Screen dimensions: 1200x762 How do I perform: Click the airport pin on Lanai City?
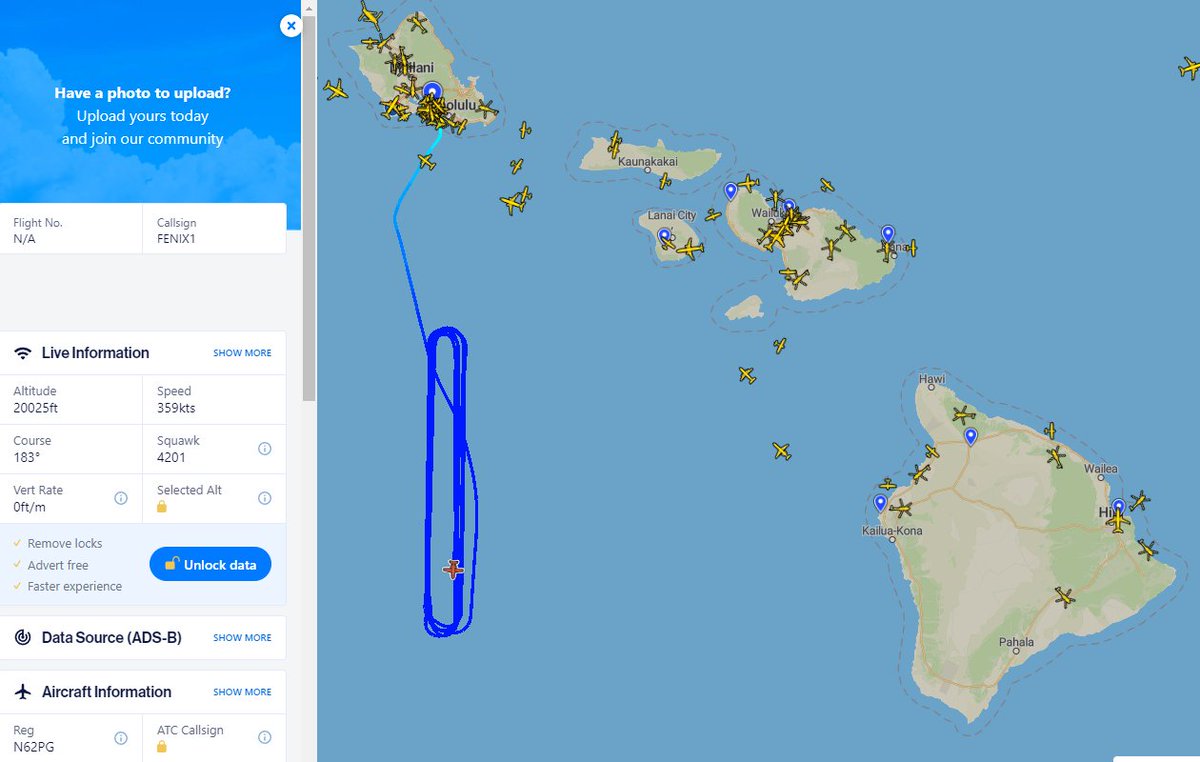click(x=664, y=237)
